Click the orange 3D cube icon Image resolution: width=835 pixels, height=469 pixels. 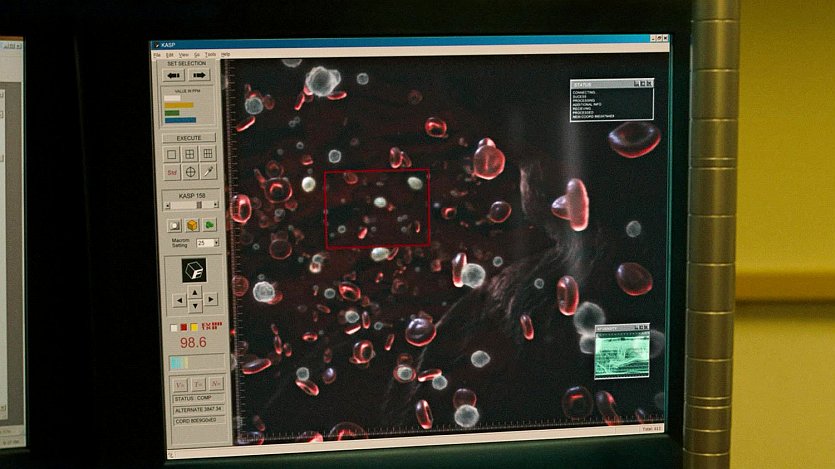(x=192, y=225)
